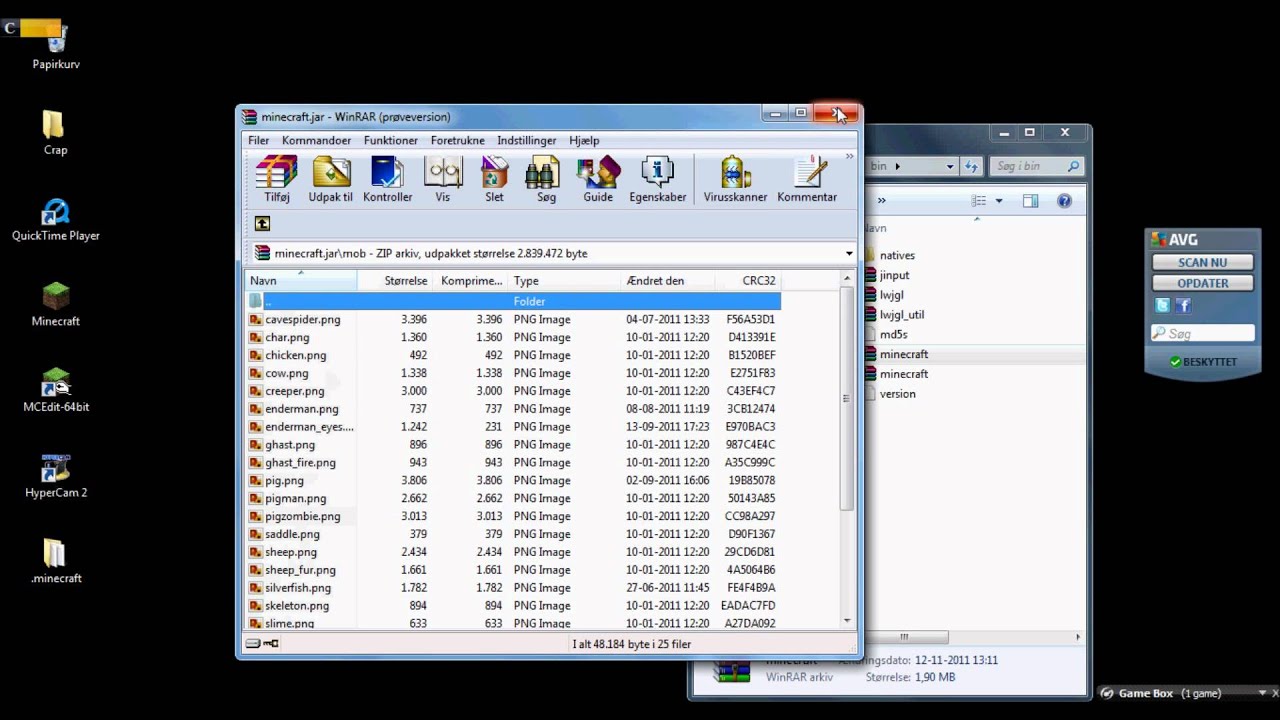1280x720 pixels.
Task: Click the up-one-level folder icon
Action: (x=262, y=224)
